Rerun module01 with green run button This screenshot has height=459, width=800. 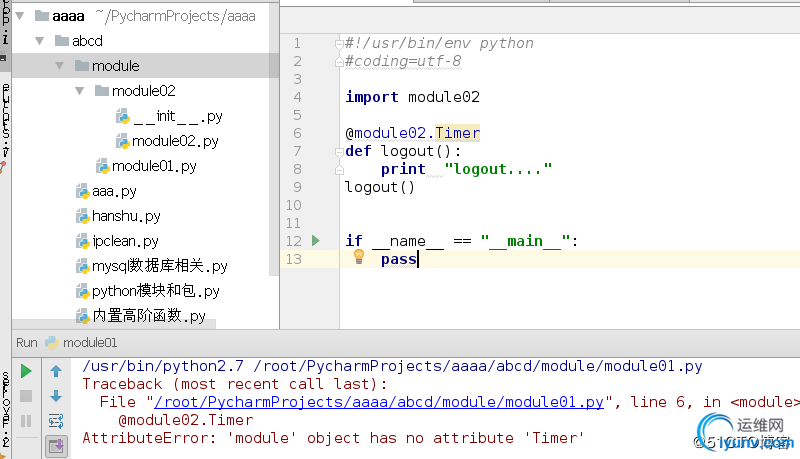point(26,371)
